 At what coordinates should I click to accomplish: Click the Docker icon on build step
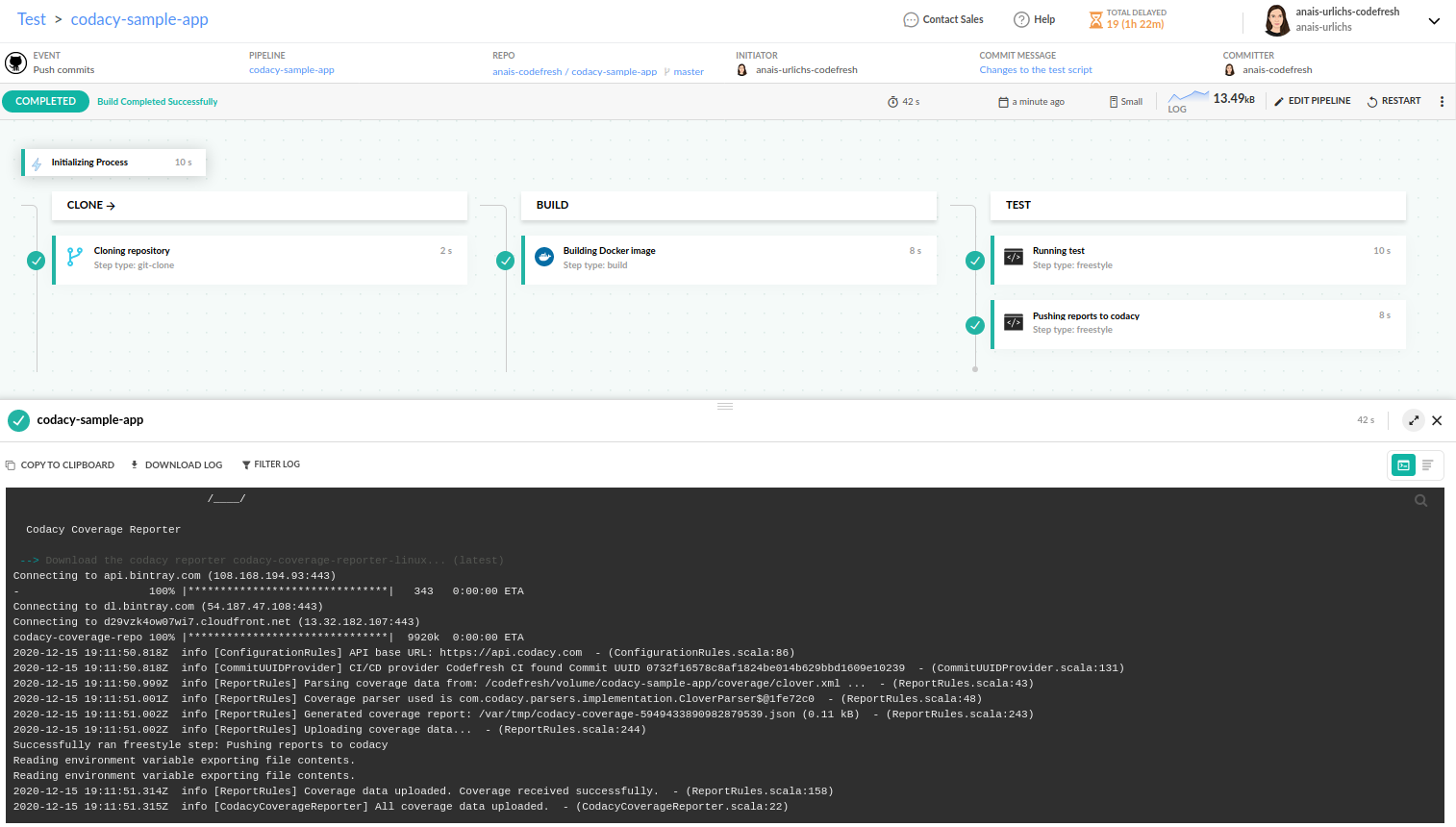coord(544,257)
